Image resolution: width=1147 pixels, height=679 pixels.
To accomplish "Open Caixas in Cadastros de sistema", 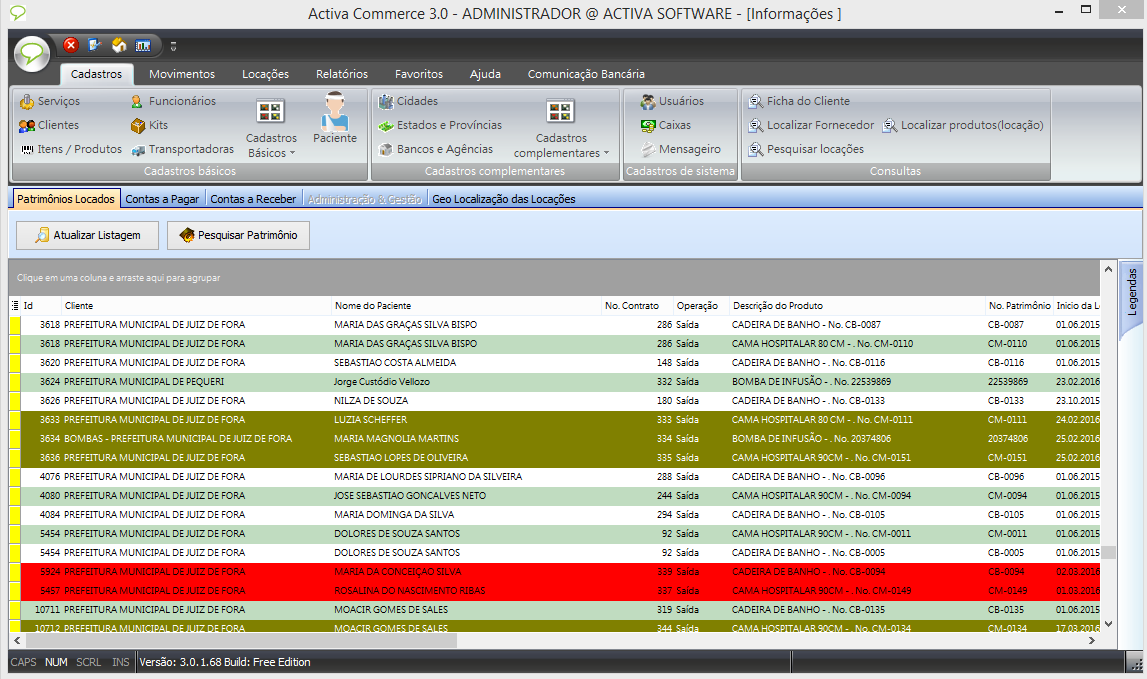I will [666, 125].
